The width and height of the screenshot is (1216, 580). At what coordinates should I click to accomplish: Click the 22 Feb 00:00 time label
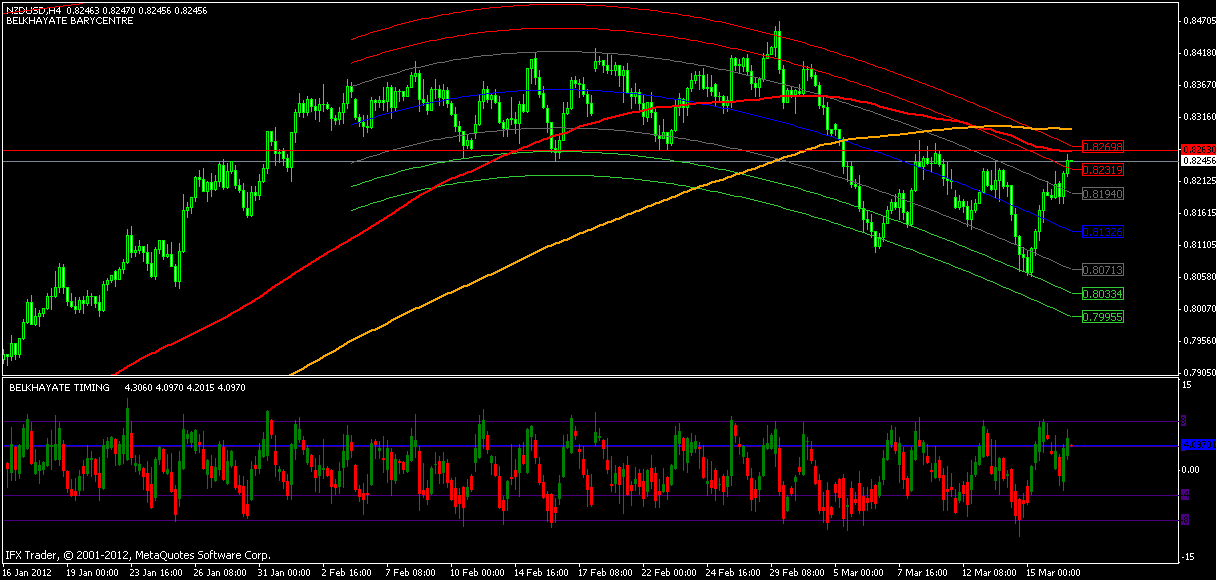(669, 573)
